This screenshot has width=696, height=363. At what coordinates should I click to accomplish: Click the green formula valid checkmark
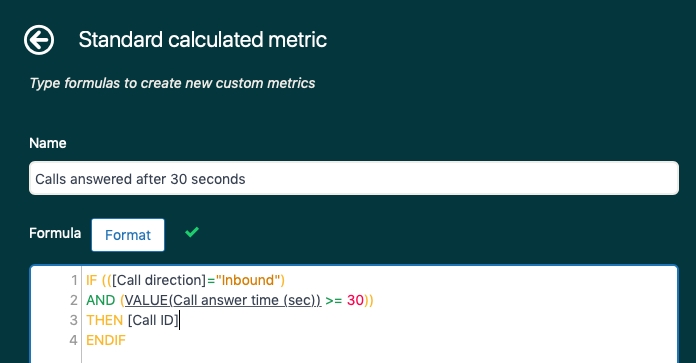click(x=192, y=232)
